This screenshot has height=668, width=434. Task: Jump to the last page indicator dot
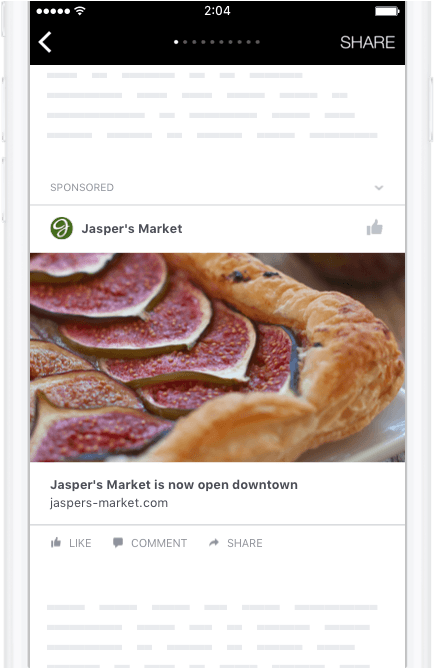pyautogui.click(x=258, y=42)
